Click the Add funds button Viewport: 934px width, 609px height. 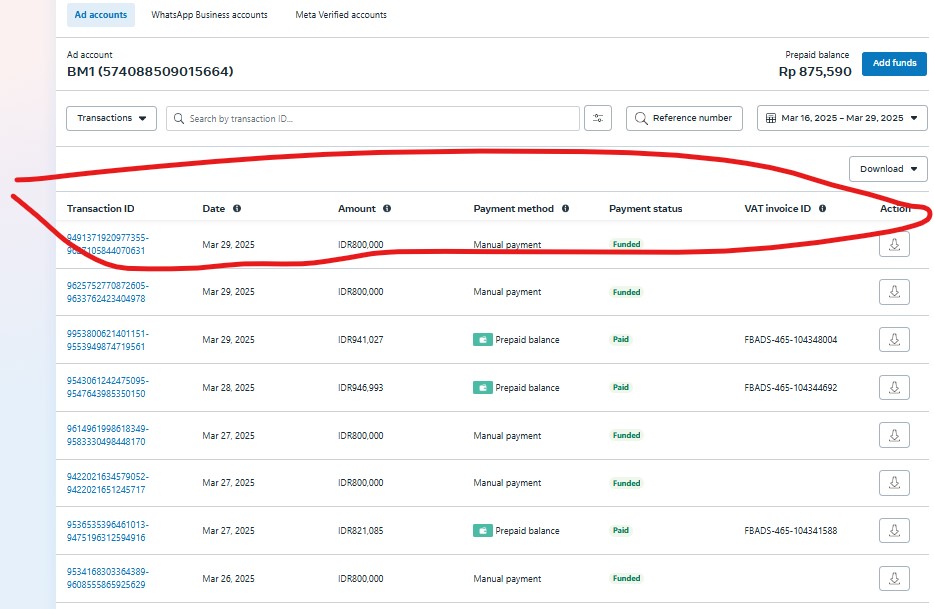pos(894,63)
